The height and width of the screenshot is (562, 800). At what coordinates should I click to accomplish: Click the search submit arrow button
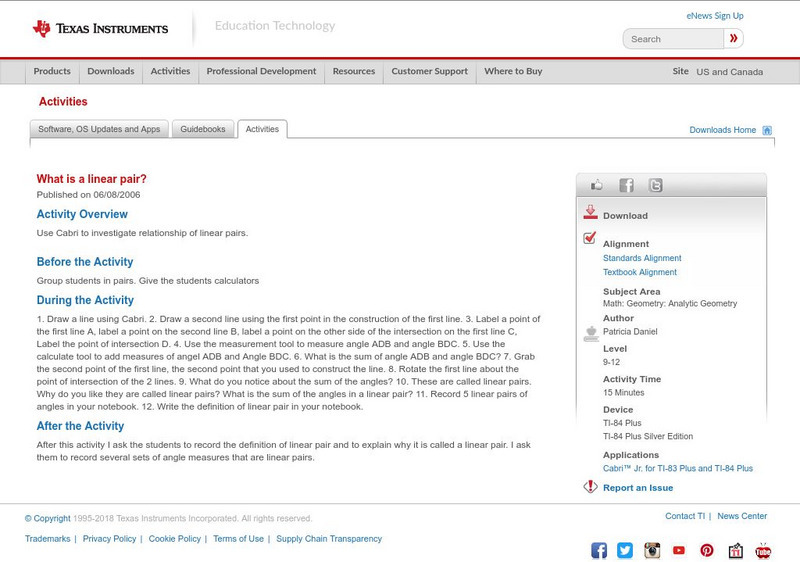point(734,39)
